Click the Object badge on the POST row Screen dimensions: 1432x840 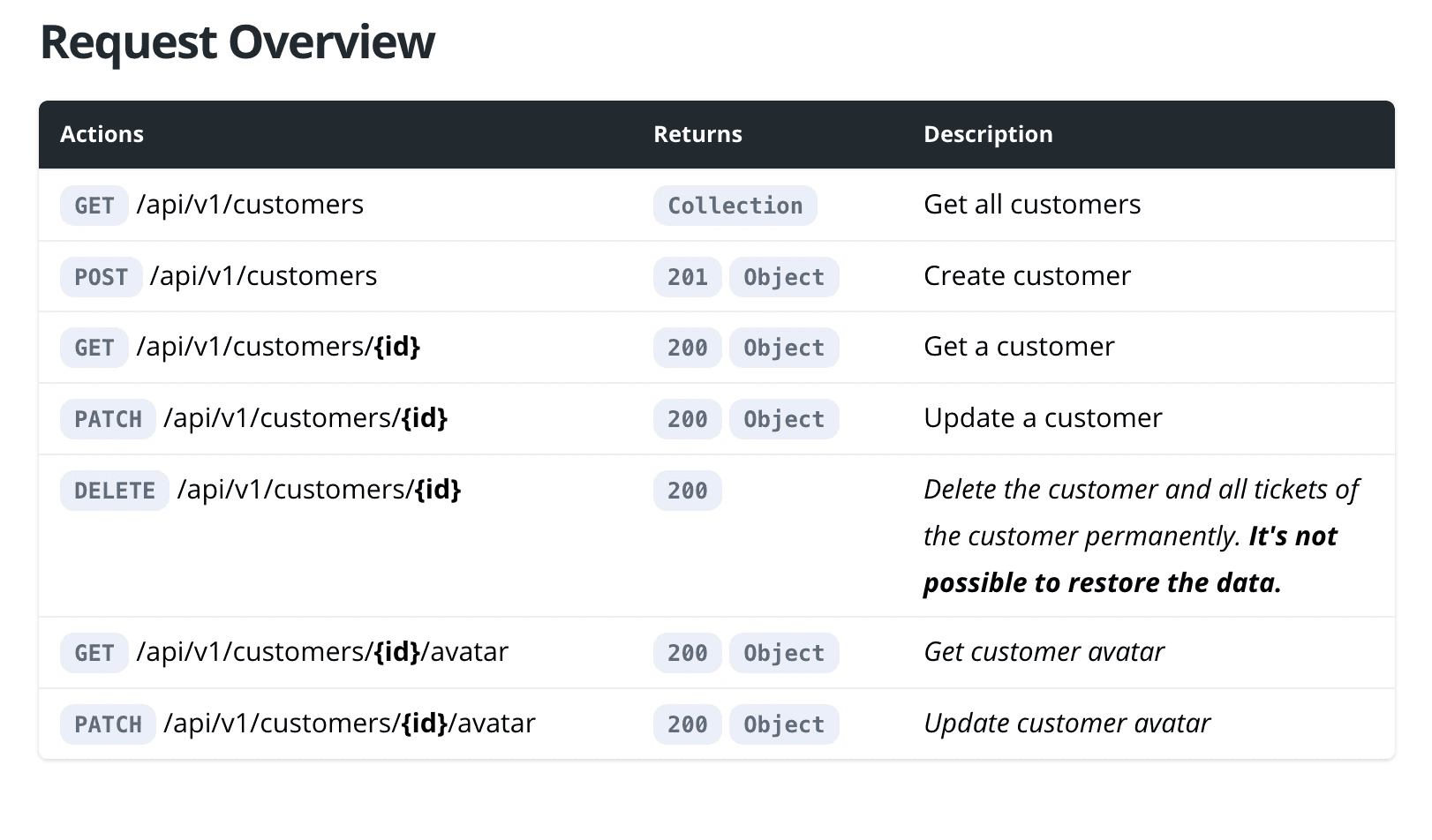pos(783,276)
